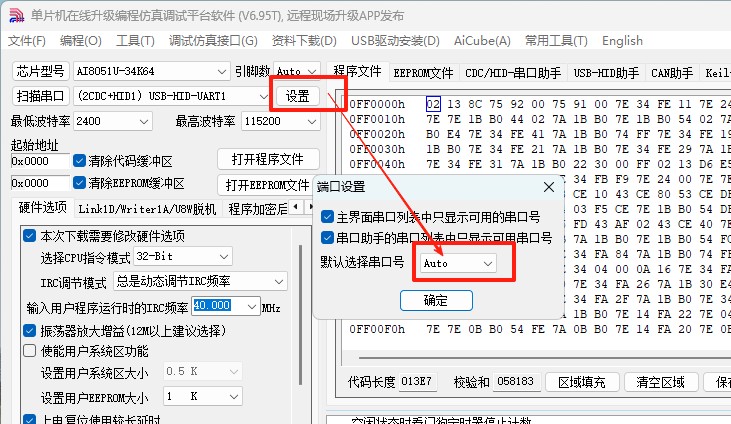This screenshot has height=424, width=731.
Task: Click the 清空区域 button
Action: (x=661, y=382)
